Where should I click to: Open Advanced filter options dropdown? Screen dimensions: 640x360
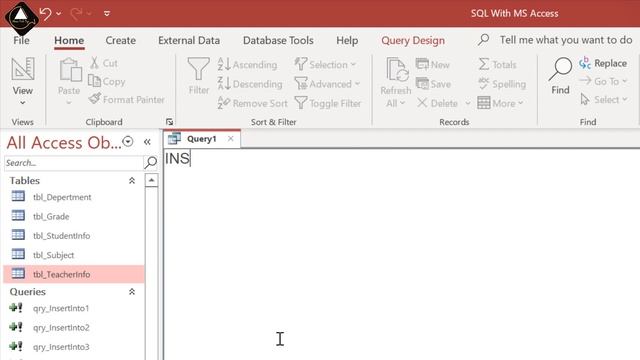click(327, 84)
